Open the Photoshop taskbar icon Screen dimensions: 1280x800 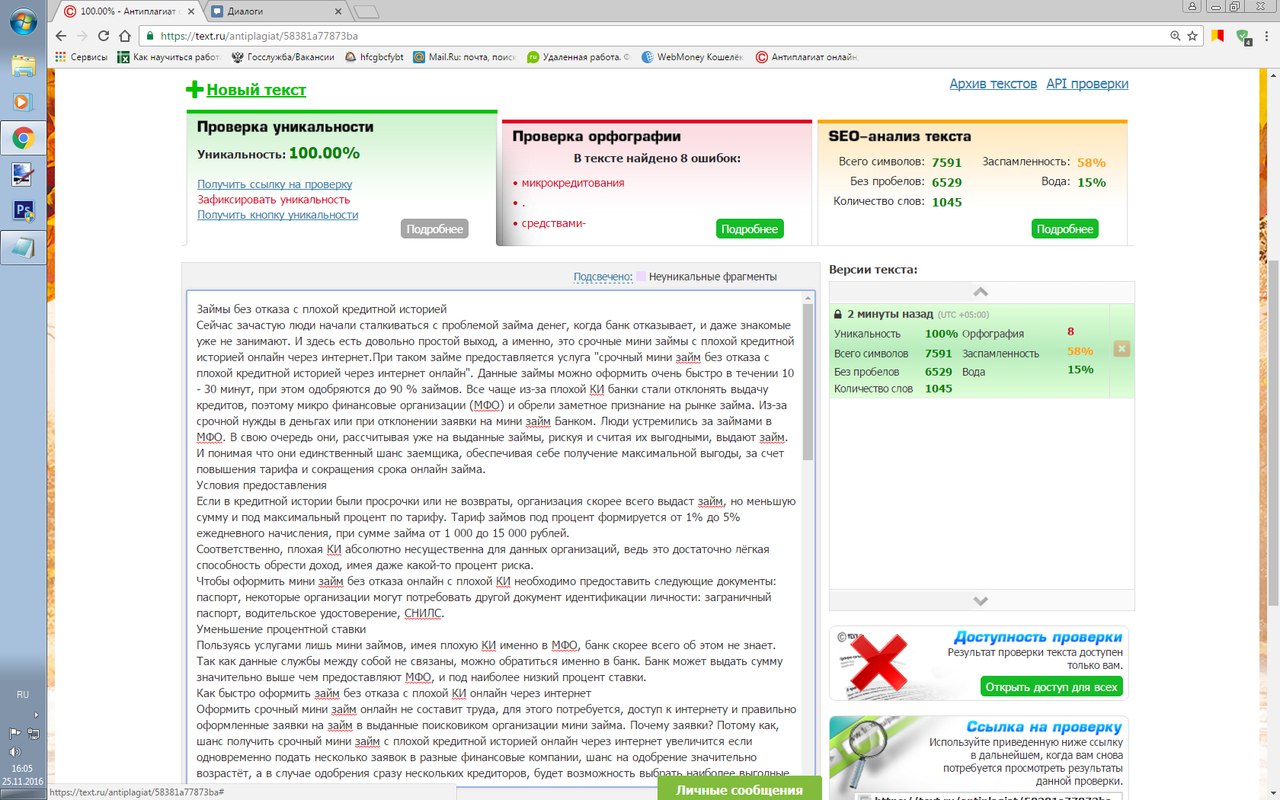click(x=22, y=210)
